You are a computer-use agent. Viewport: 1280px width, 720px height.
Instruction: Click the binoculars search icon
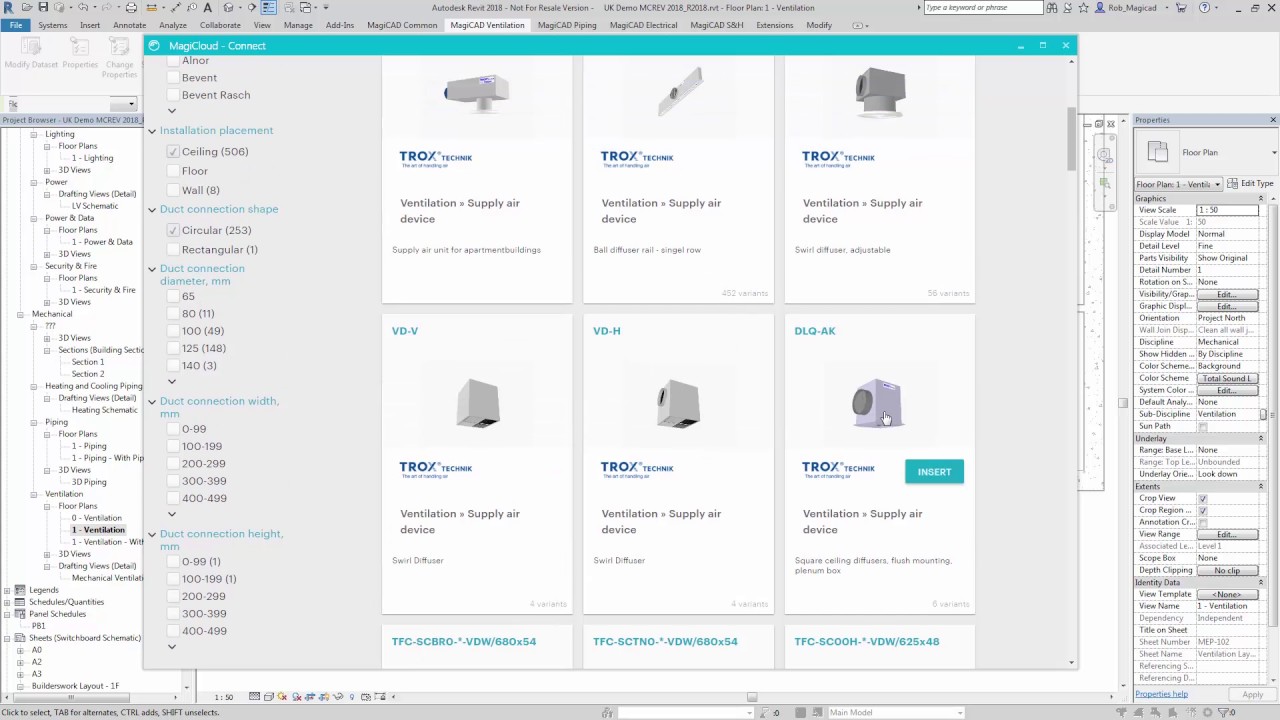point(1052,7)
